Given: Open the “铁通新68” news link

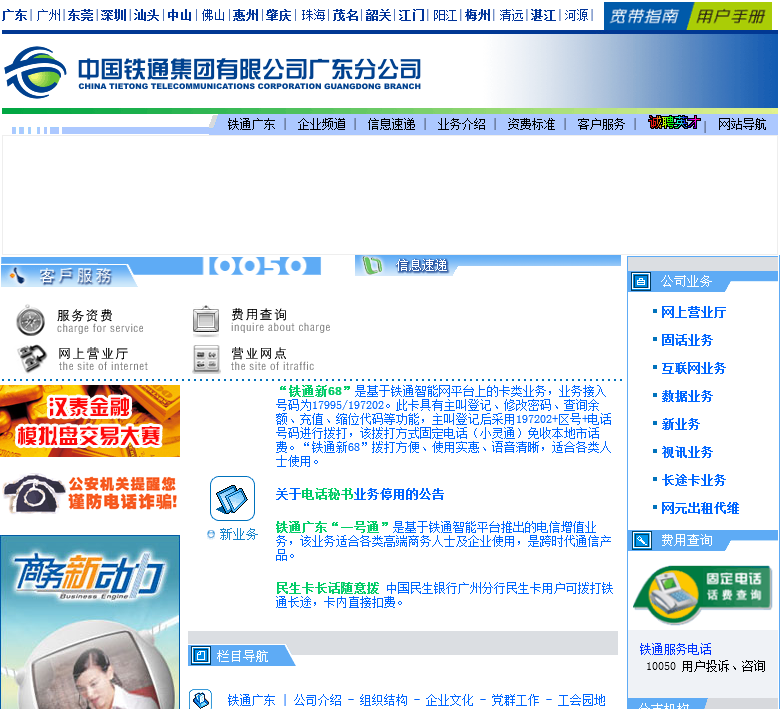Looking at the screenshot, I should click(x=314, y=392).
